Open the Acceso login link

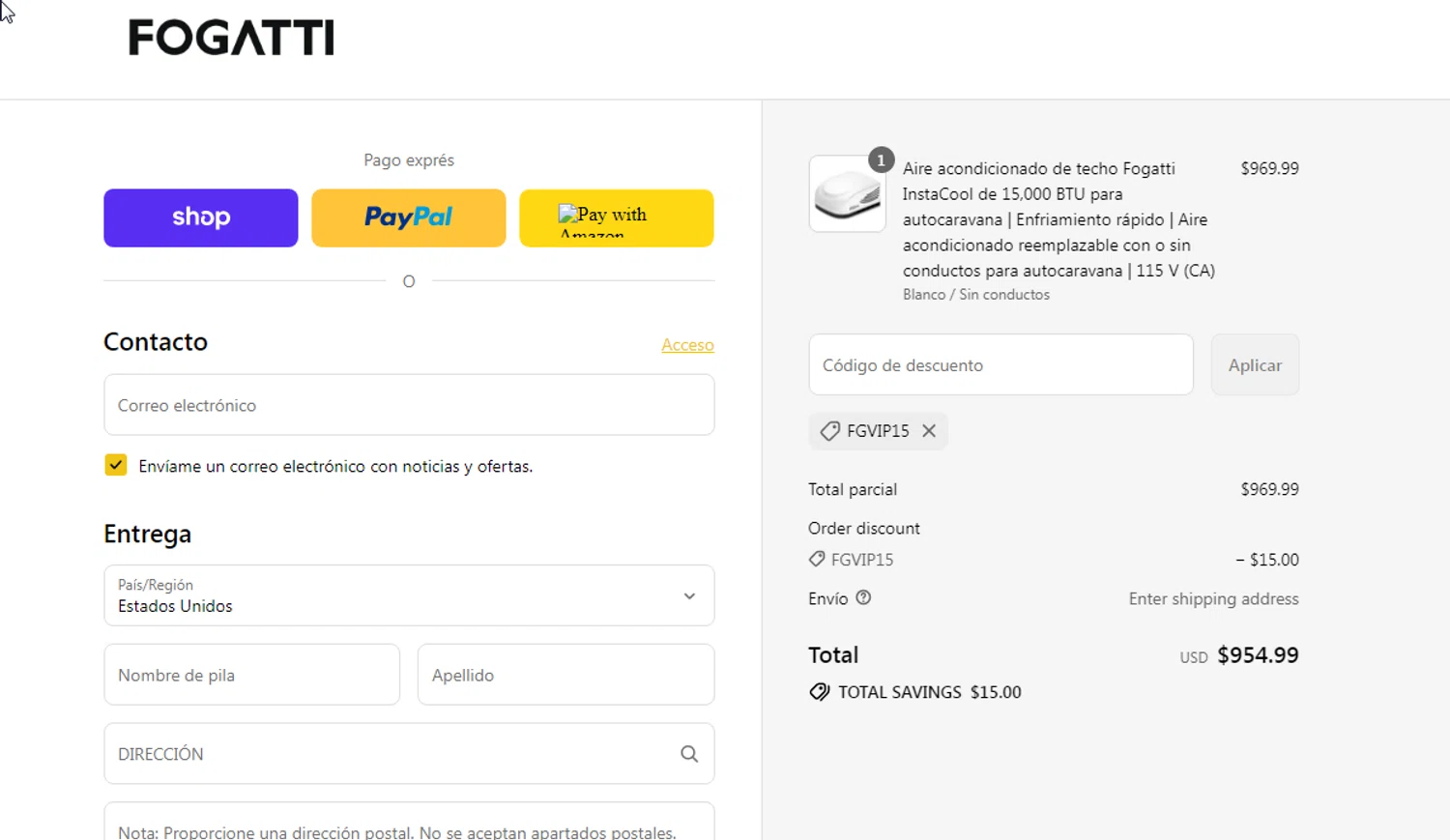coord(687,345)
